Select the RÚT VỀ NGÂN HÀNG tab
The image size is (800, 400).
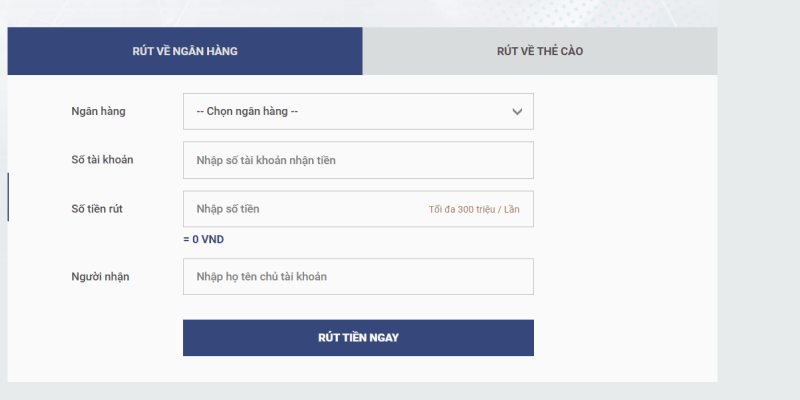(x=185, y=51)
